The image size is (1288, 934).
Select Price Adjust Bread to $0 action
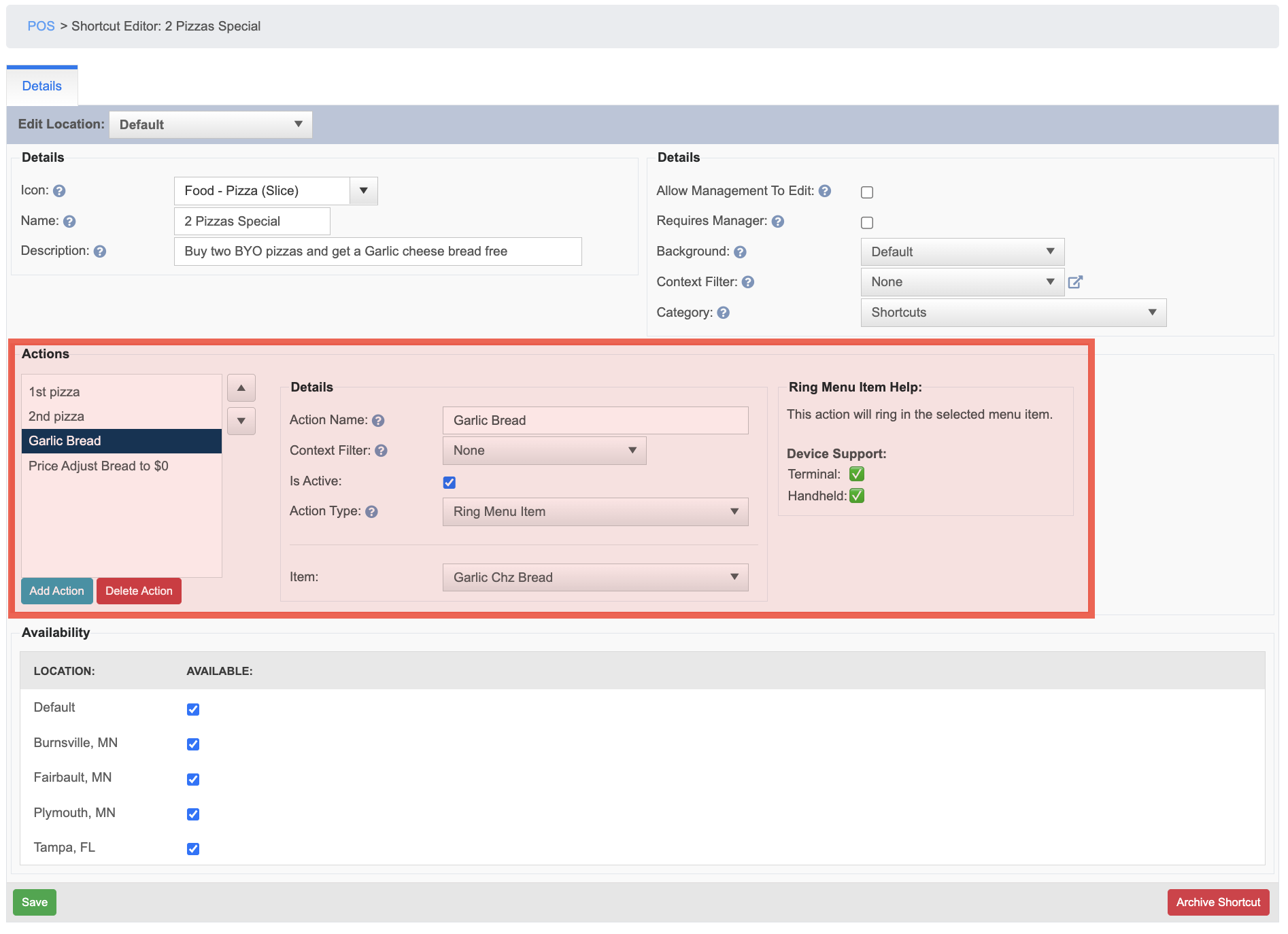click(122, 466)
